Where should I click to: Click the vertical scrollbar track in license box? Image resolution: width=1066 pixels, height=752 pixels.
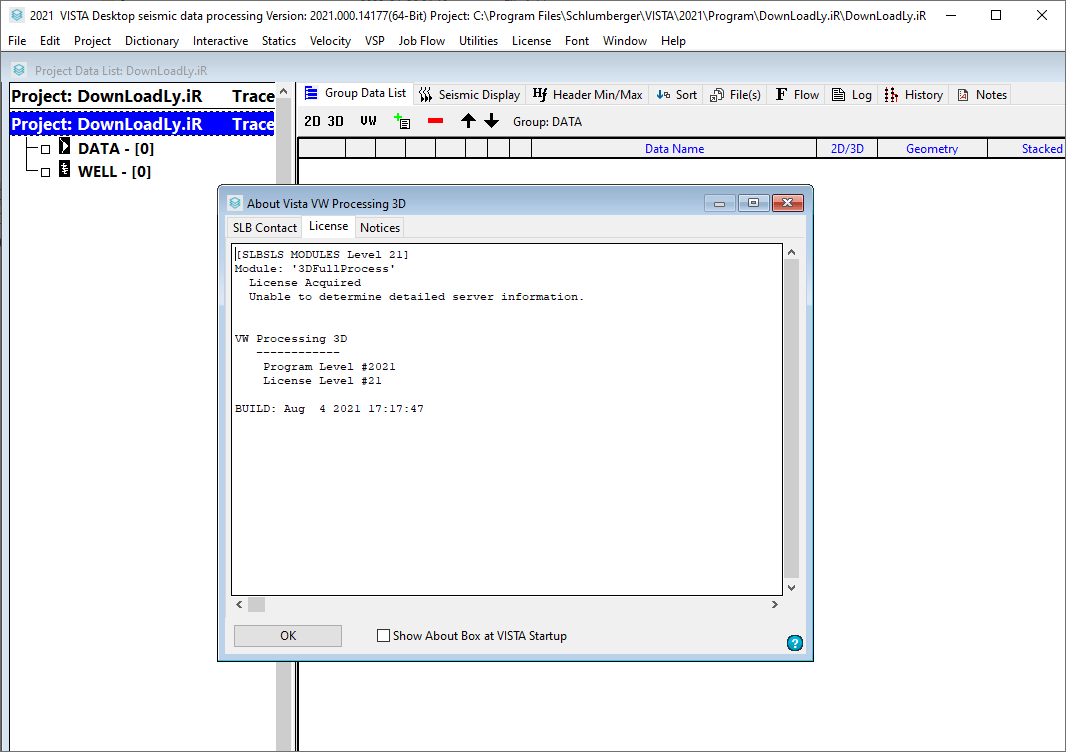click(x=791, y=420)
